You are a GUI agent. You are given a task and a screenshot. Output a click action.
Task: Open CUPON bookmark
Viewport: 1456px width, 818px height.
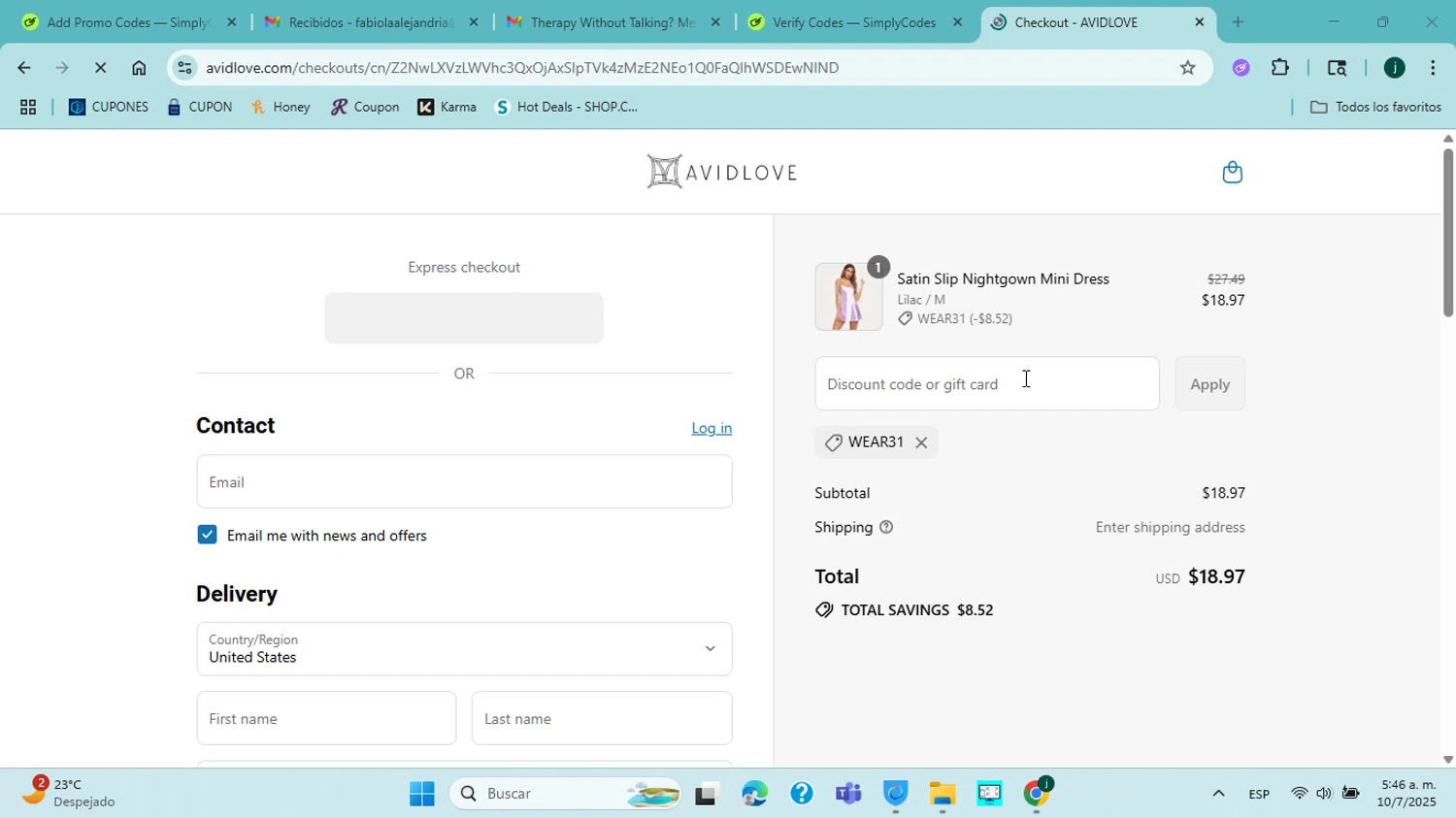(199, 107)
